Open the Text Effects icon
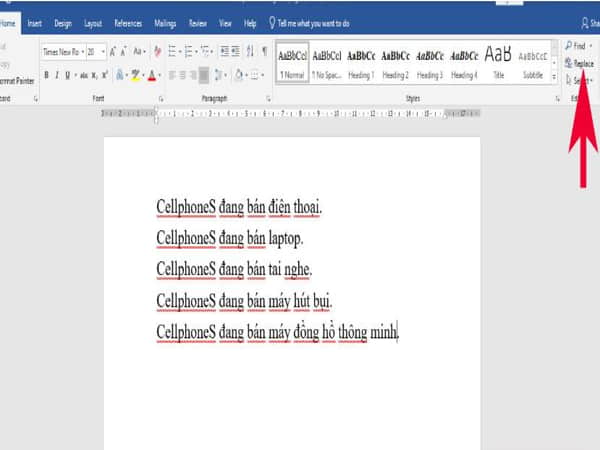 coord(120,75)
